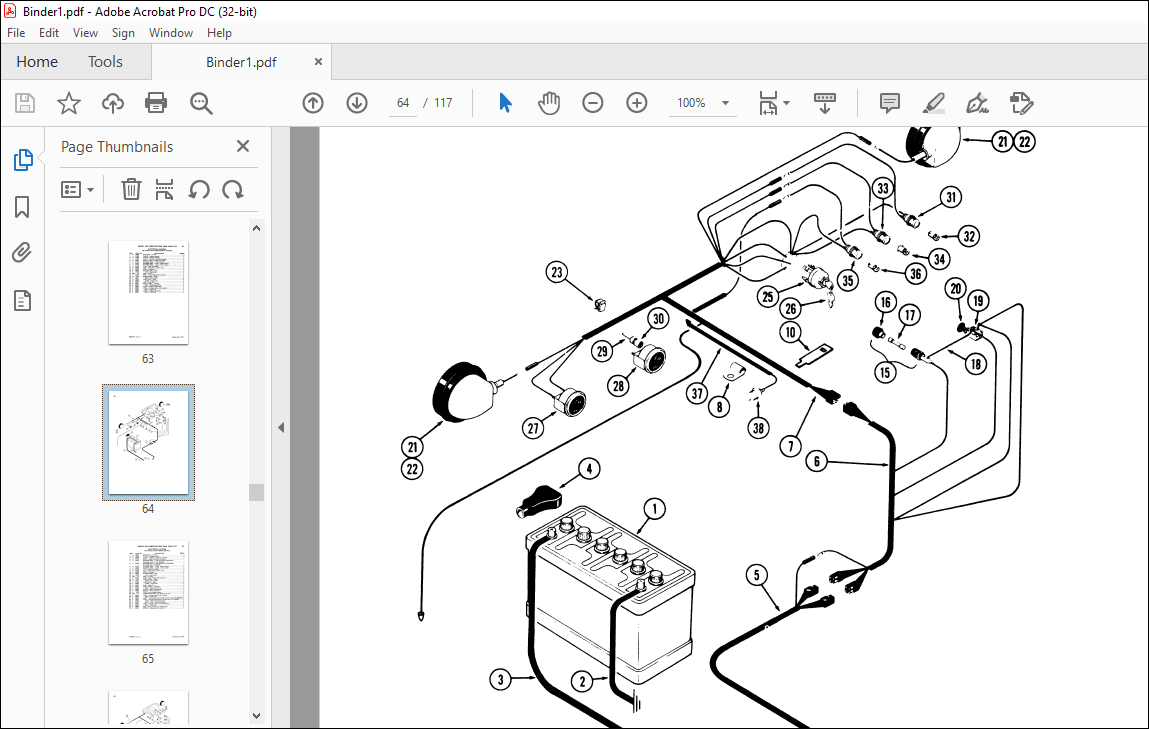The height and width of the screenshot is (729, 1149).
Task: Open the Bookmarks sidebar panel
Action: coord(22,207)
